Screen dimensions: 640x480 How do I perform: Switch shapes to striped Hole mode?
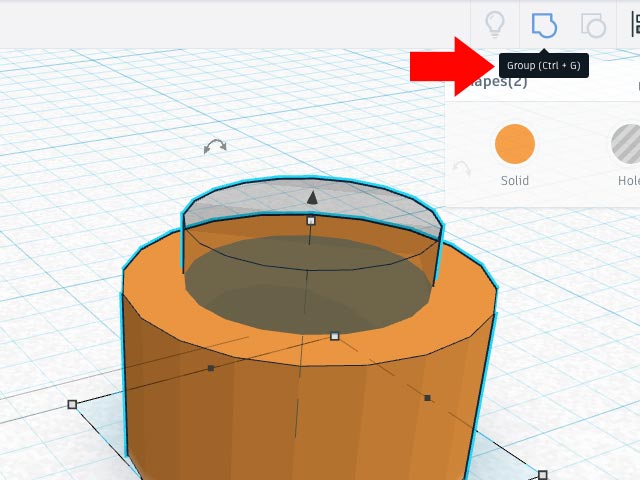click(x=626, y=144)
